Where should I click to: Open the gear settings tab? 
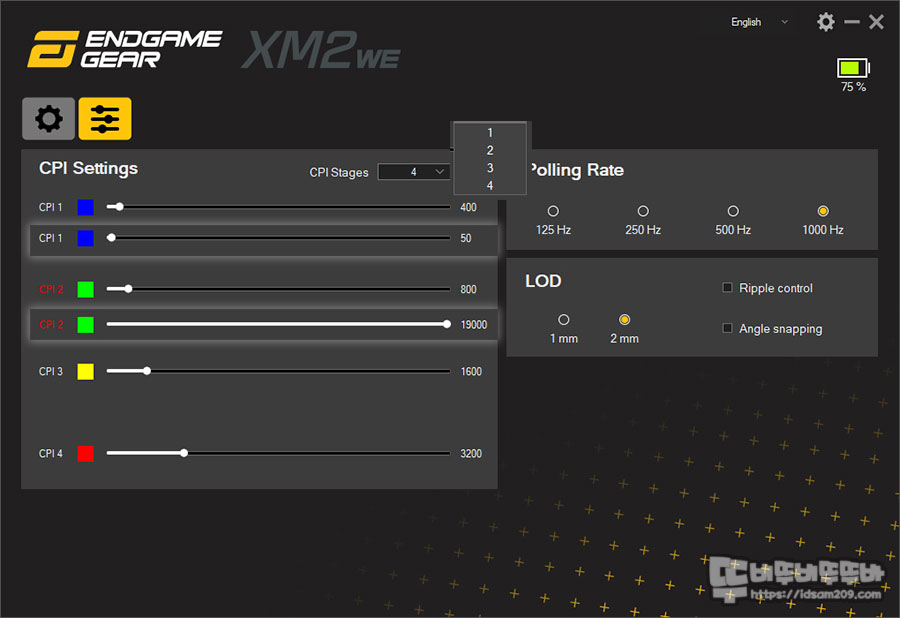click(49, 119)
